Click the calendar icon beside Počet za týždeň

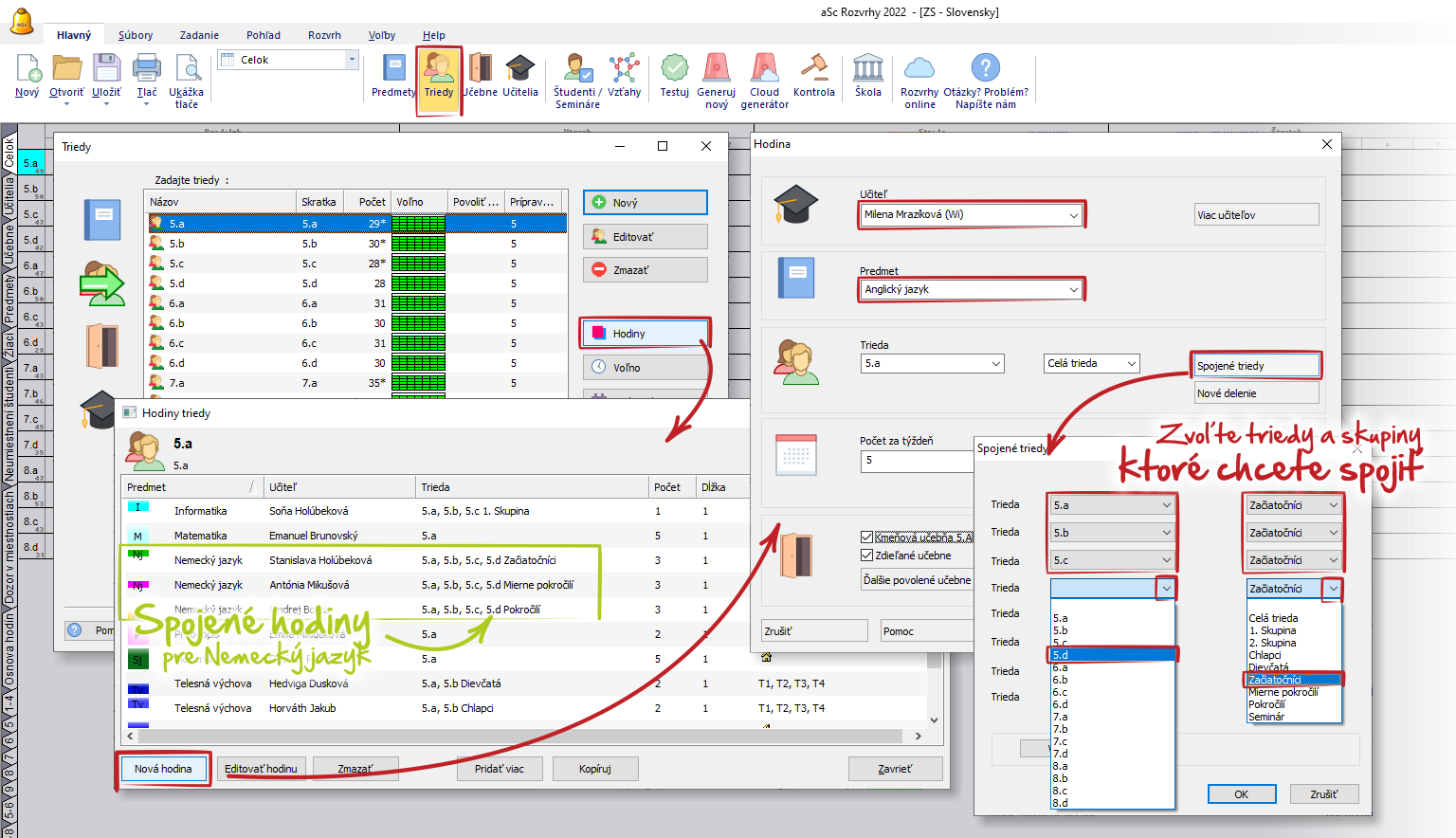(796, 455)
